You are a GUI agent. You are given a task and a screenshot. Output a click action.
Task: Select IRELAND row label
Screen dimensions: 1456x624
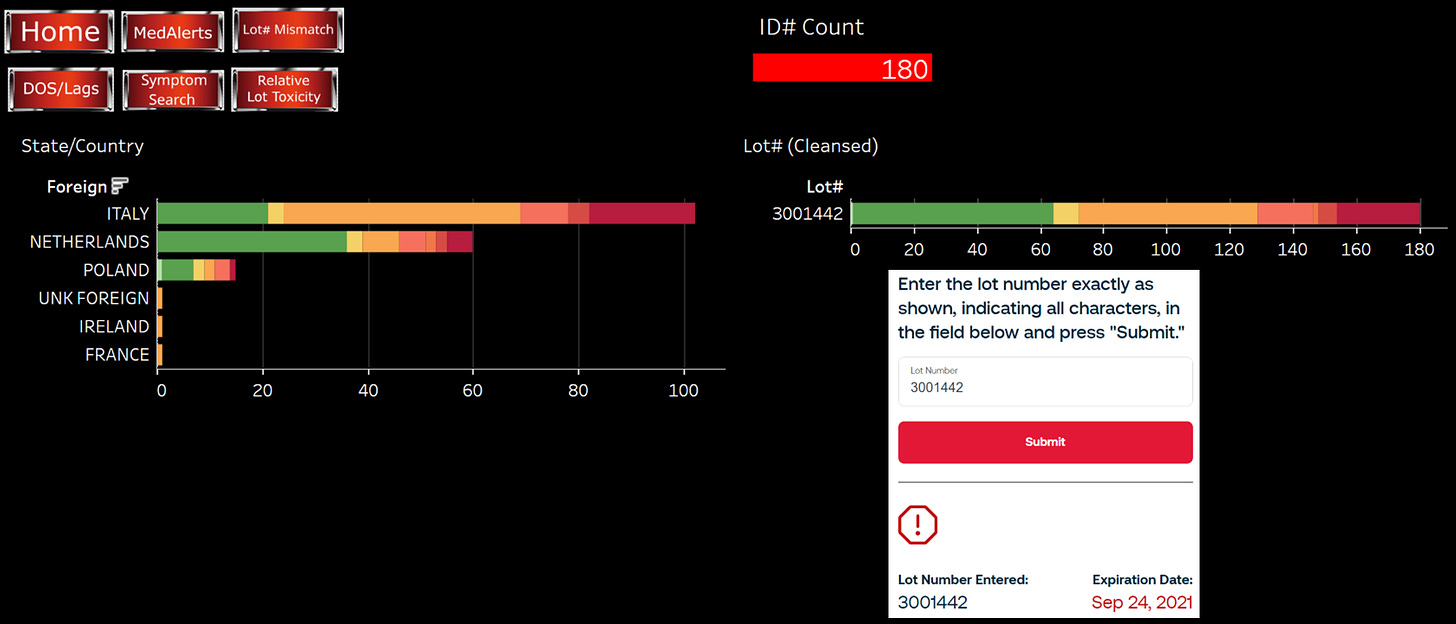(114, 326)
